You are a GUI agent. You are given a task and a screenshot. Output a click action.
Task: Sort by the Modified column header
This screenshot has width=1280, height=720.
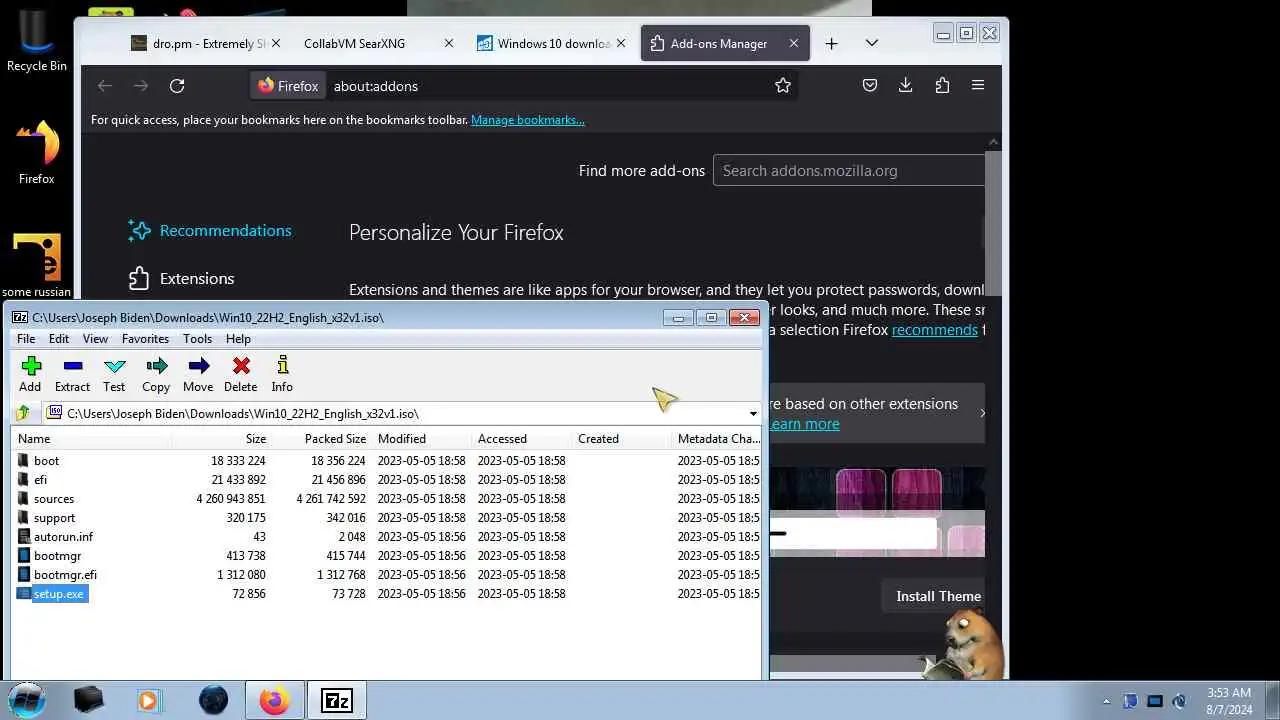coord(421,439)
